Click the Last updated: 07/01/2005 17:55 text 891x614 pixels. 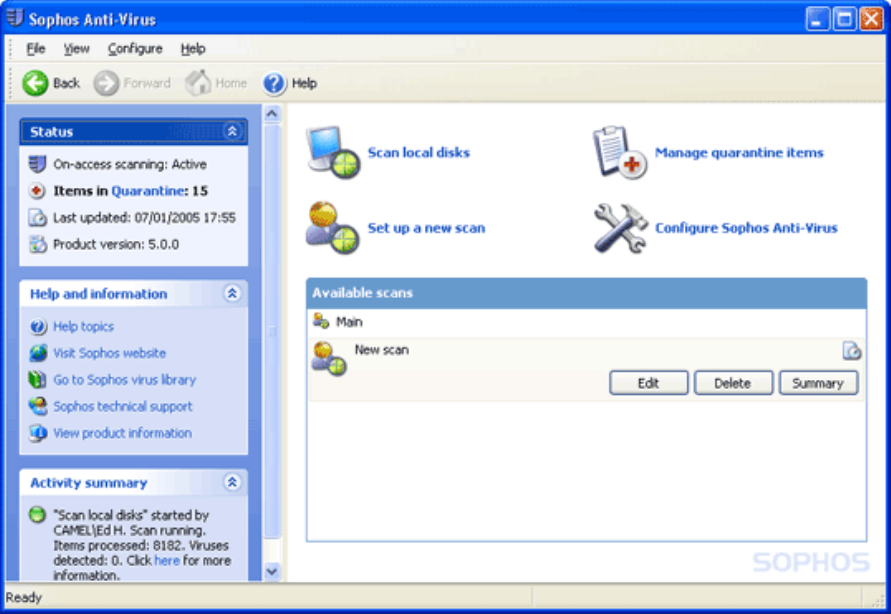144,218
